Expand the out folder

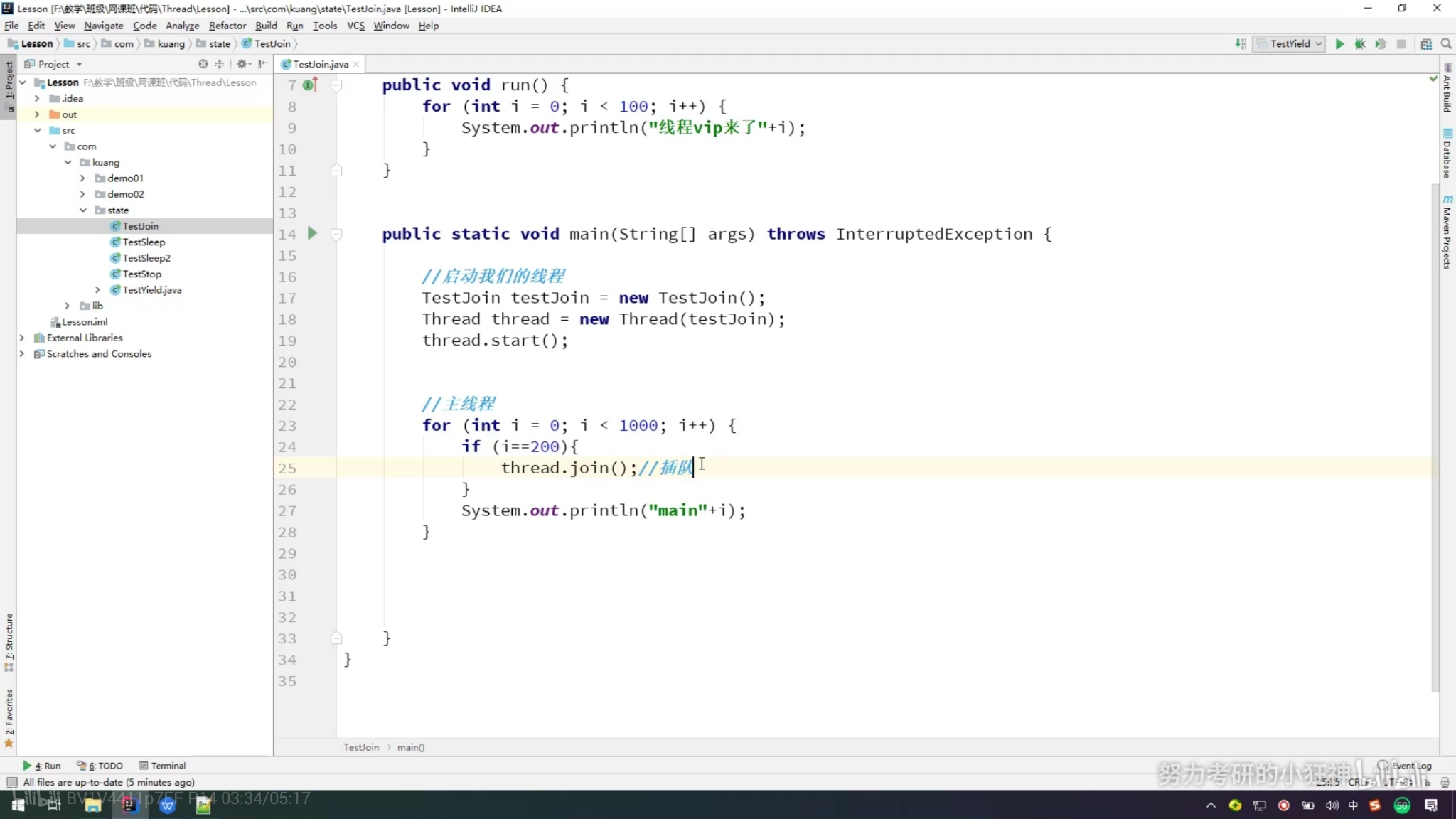(38, 114)
